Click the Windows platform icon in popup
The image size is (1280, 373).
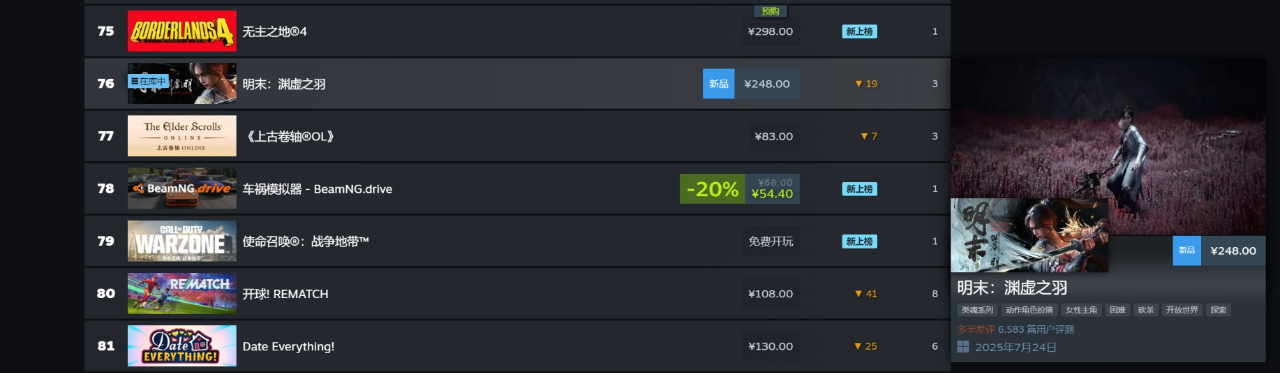(x=963, y=347)
